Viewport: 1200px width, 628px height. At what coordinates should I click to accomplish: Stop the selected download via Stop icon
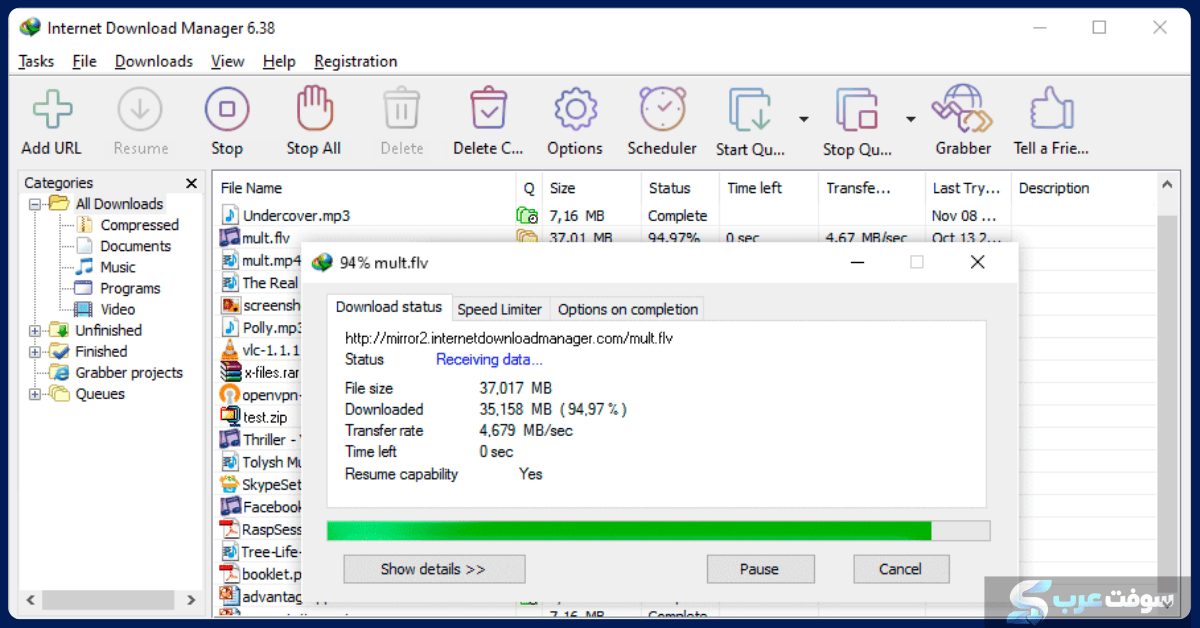227,109
